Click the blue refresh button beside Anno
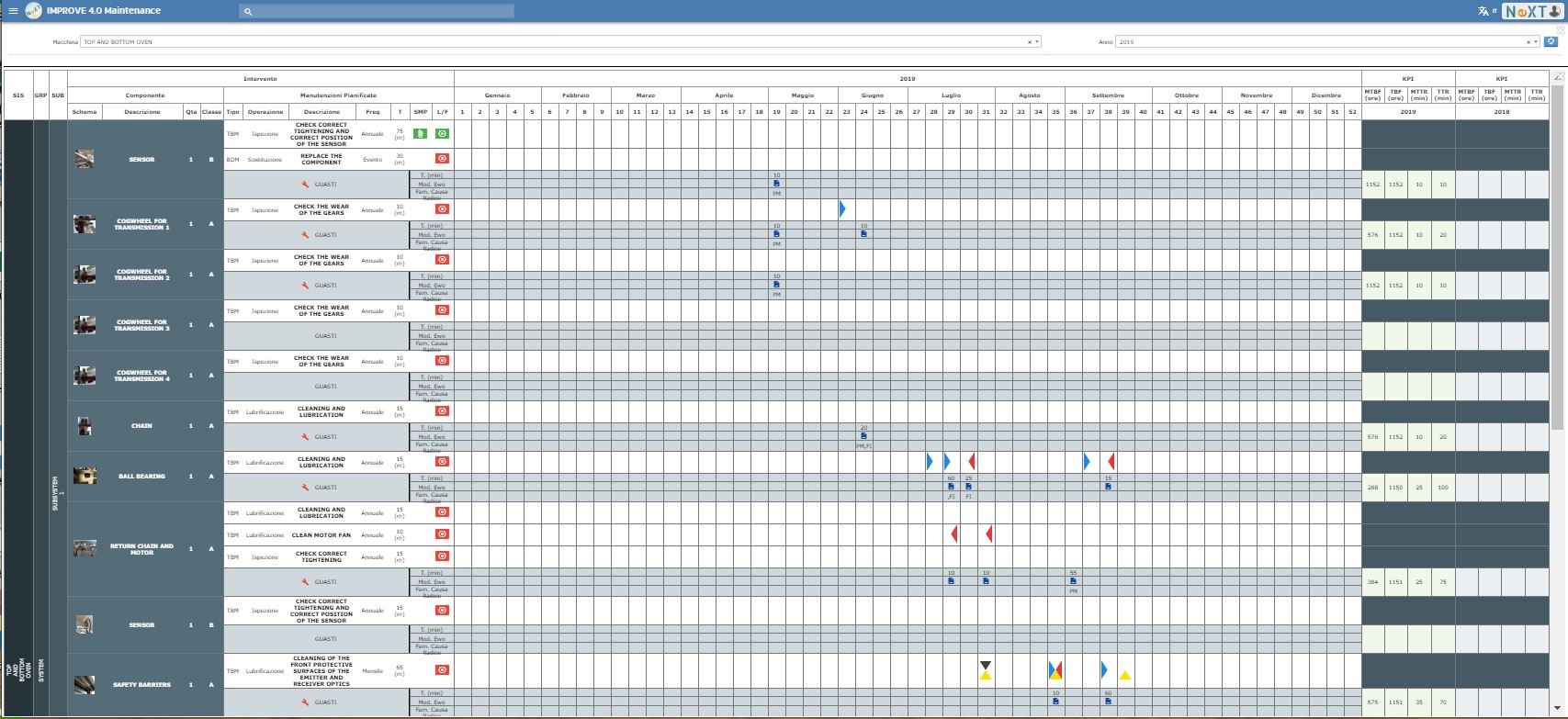The height and width of the screenshot is (719, 1568). click(x=1551, y=41)
